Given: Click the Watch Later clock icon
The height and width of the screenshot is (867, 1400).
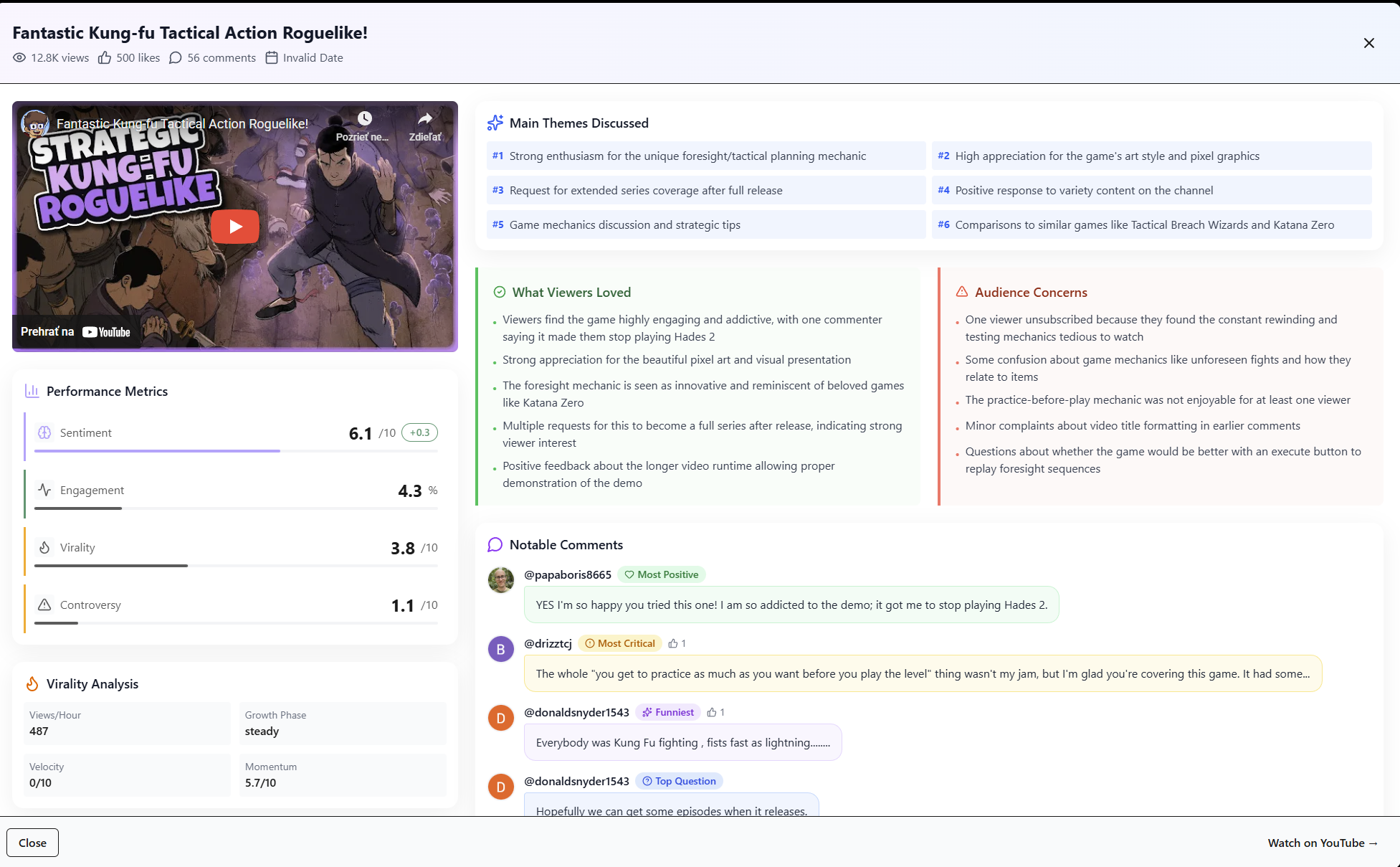Looking at the screenshot, I should pos(364,118).
